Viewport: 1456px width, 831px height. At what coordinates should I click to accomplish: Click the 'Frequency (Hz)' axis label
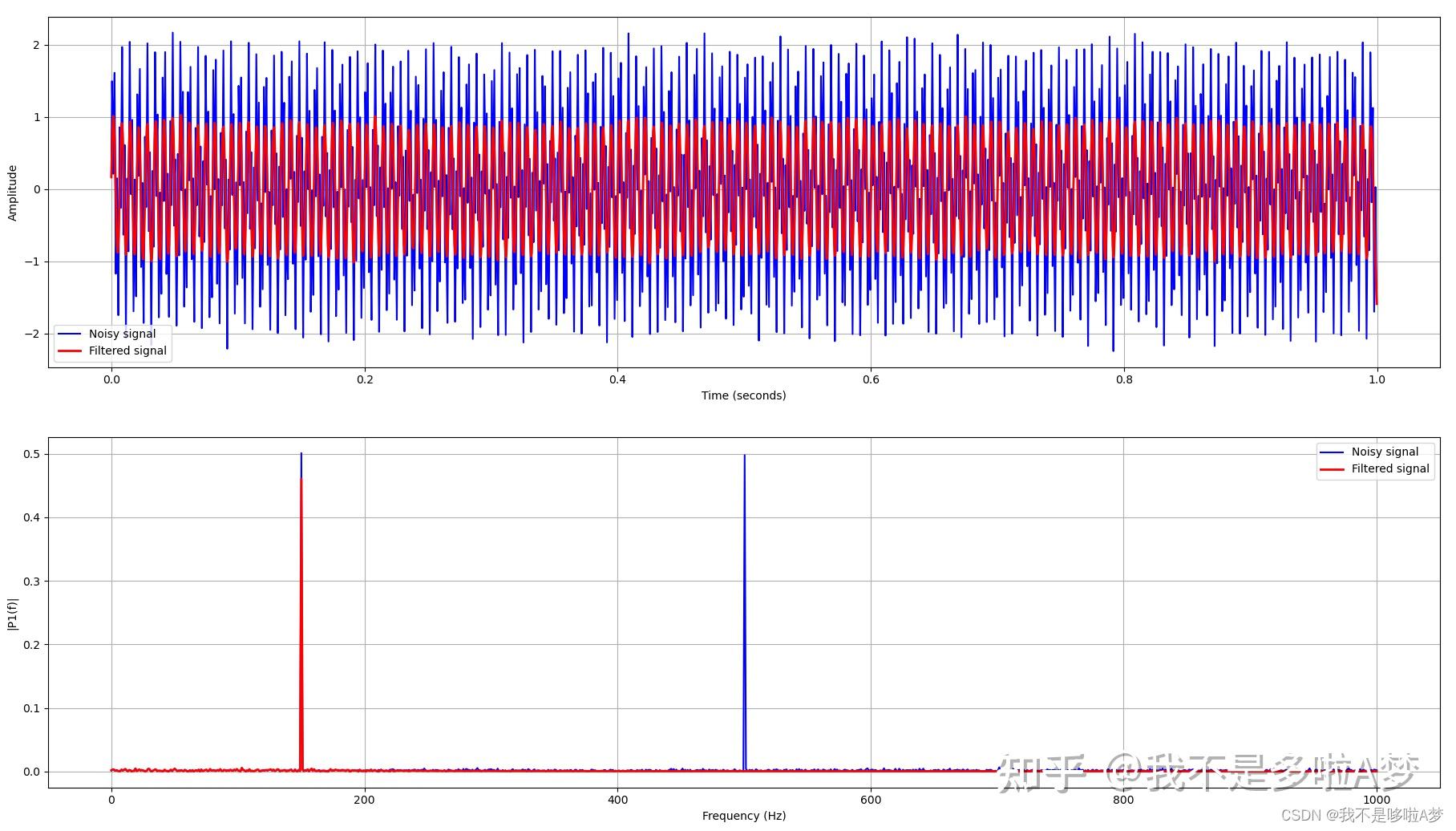743,816
